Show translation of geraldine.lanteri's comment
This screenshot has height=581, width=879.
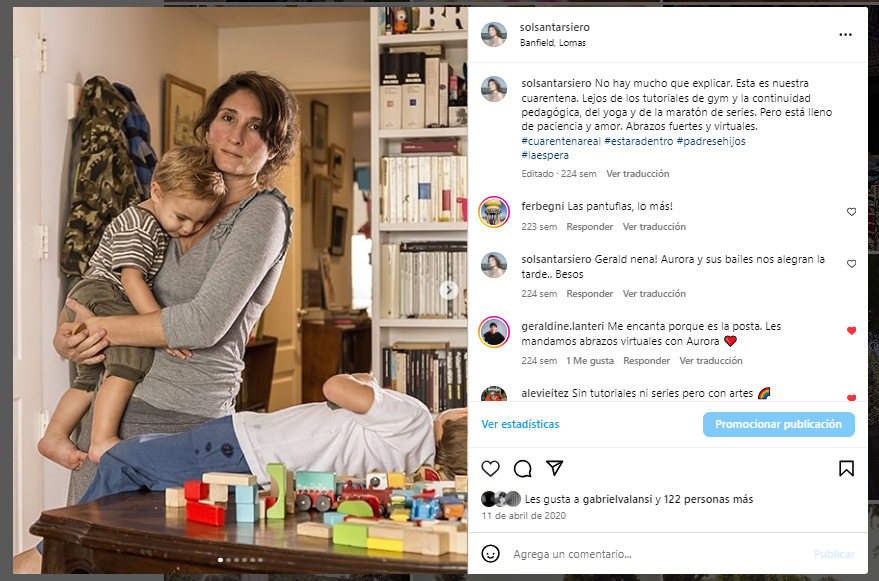click(711, 361)
